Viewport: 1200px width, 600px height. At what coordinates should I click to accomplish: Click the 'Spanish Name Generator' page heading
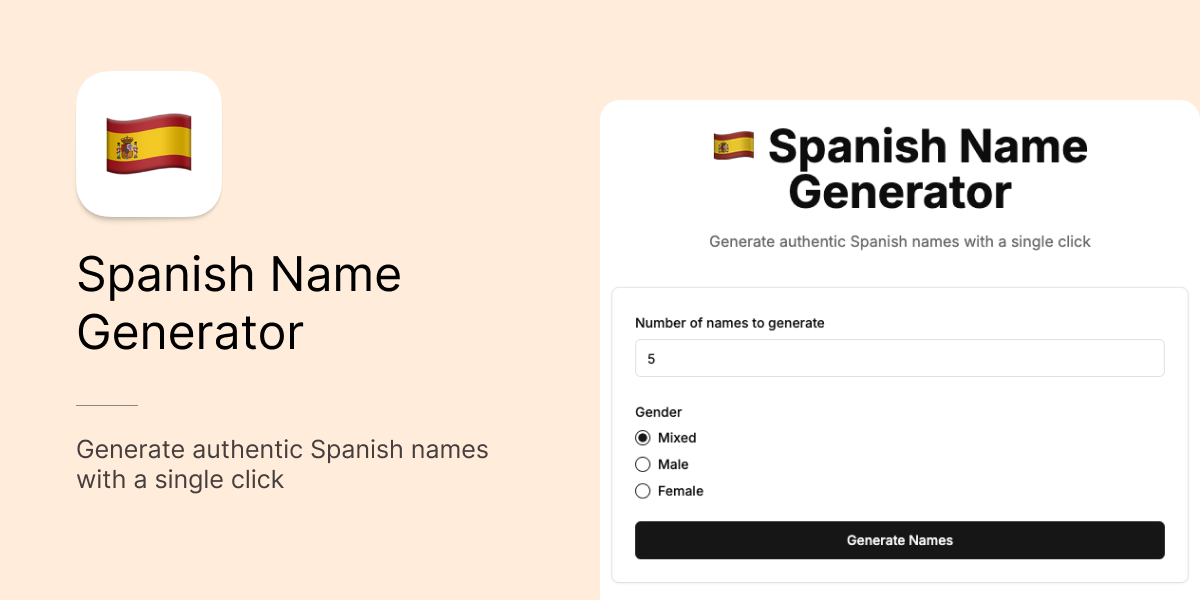point(900,168)
